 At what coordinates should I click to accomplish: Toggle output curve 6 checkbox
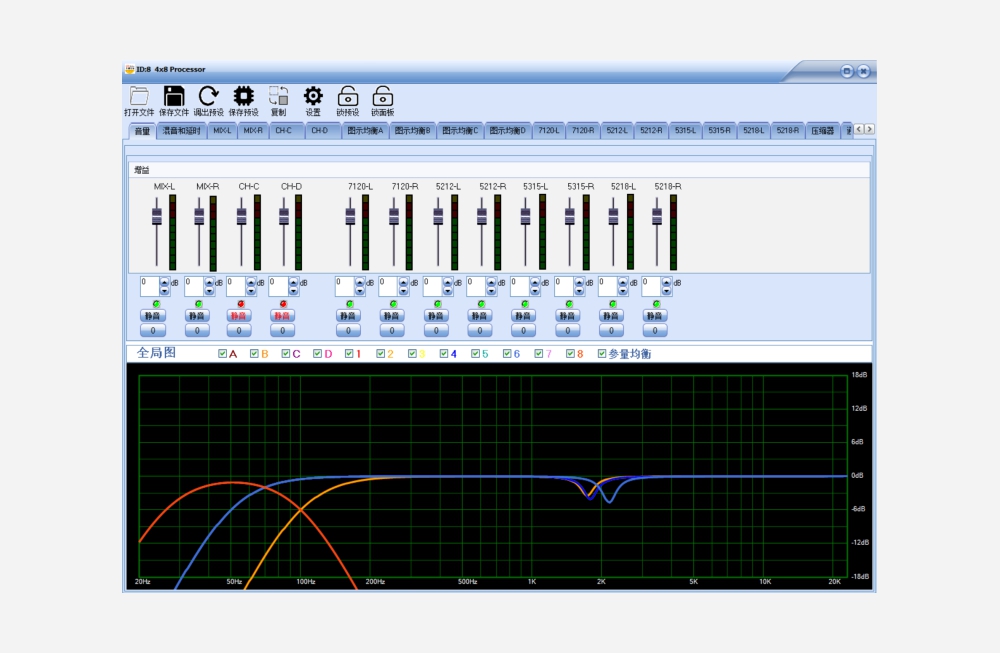click(507, 353)
